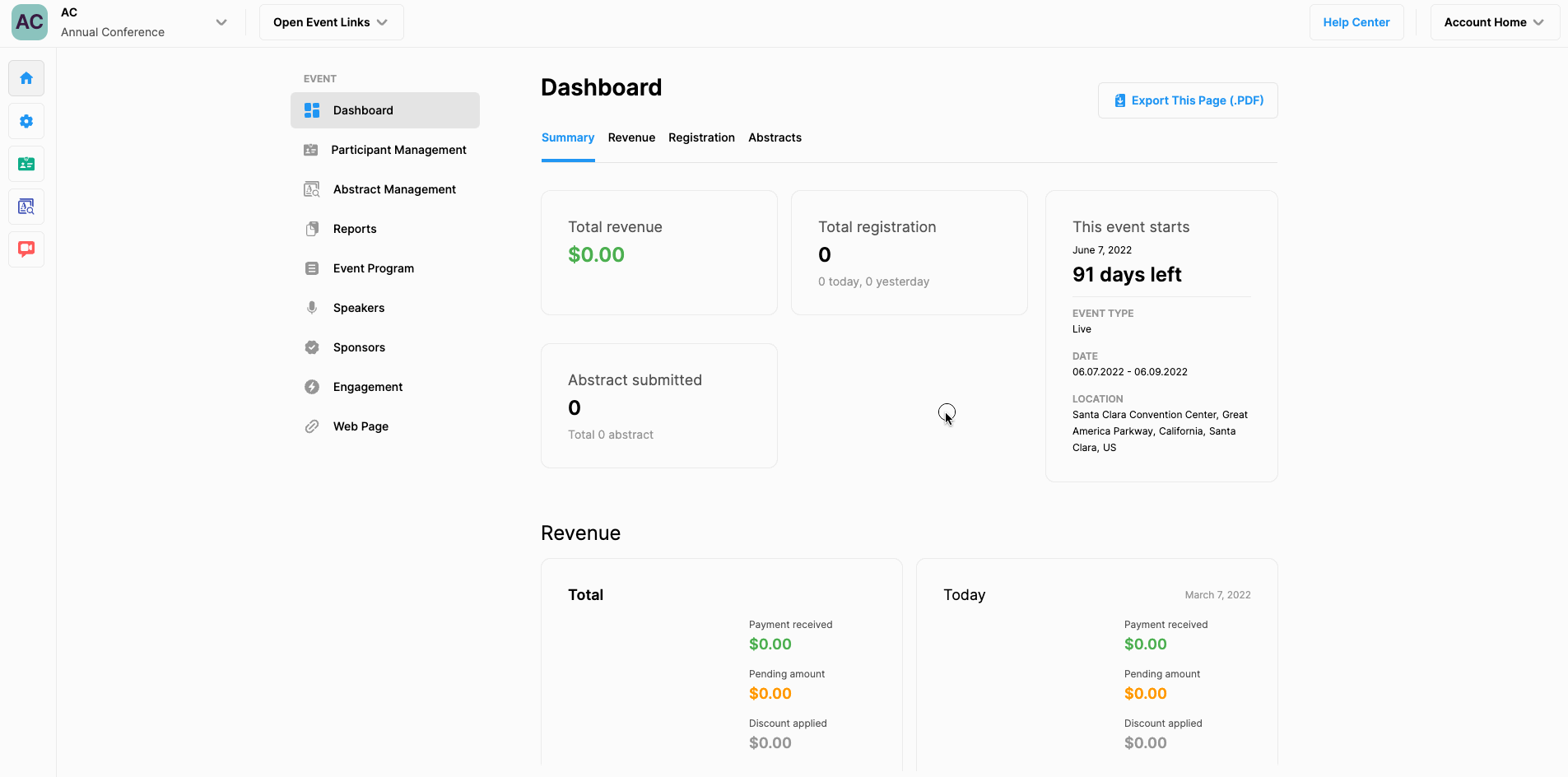1568x777 pixels.
Task: Expand the Annual Conference event switcher
Action: (221, 22)
